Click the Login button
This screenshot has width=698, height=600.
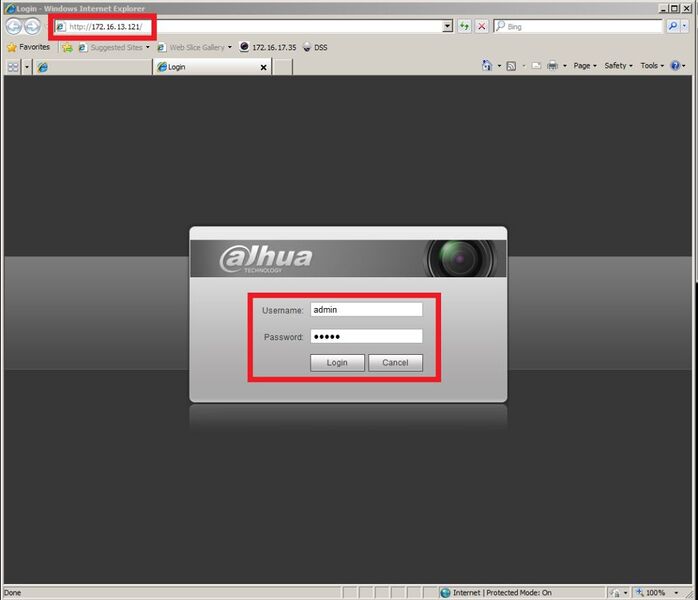point(337,363)
